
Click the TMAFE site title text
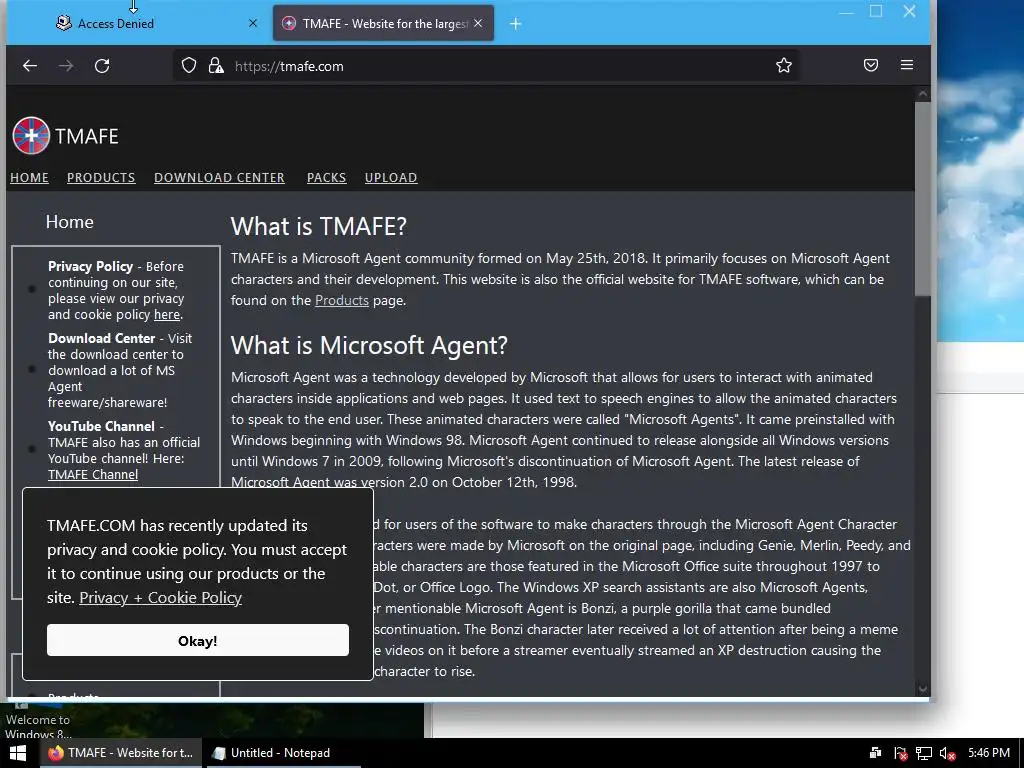[87, 136]
